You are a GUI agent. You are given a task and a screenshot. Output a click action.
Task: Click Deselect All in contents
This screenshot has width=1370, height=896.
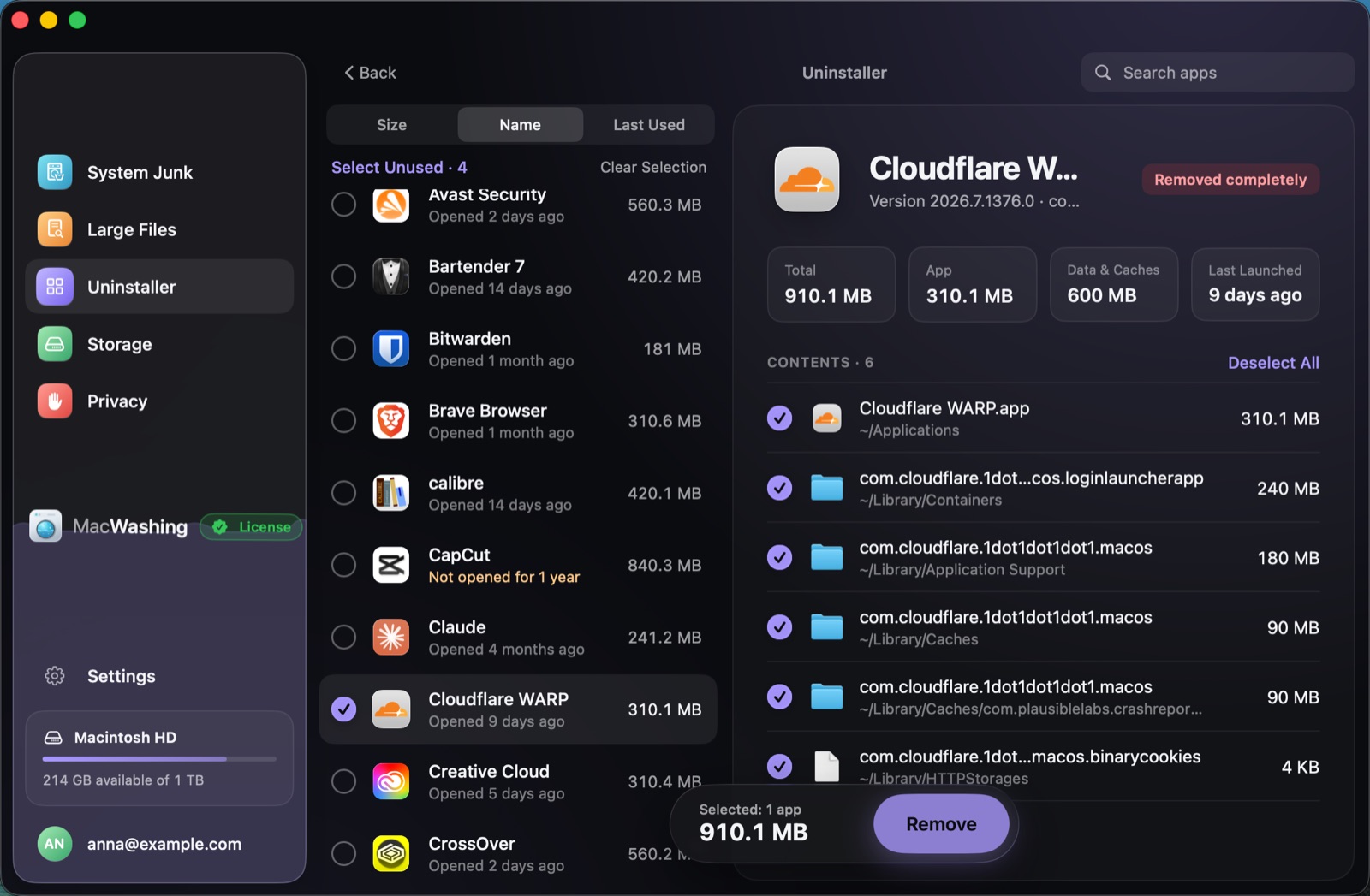click(1273, 363)
